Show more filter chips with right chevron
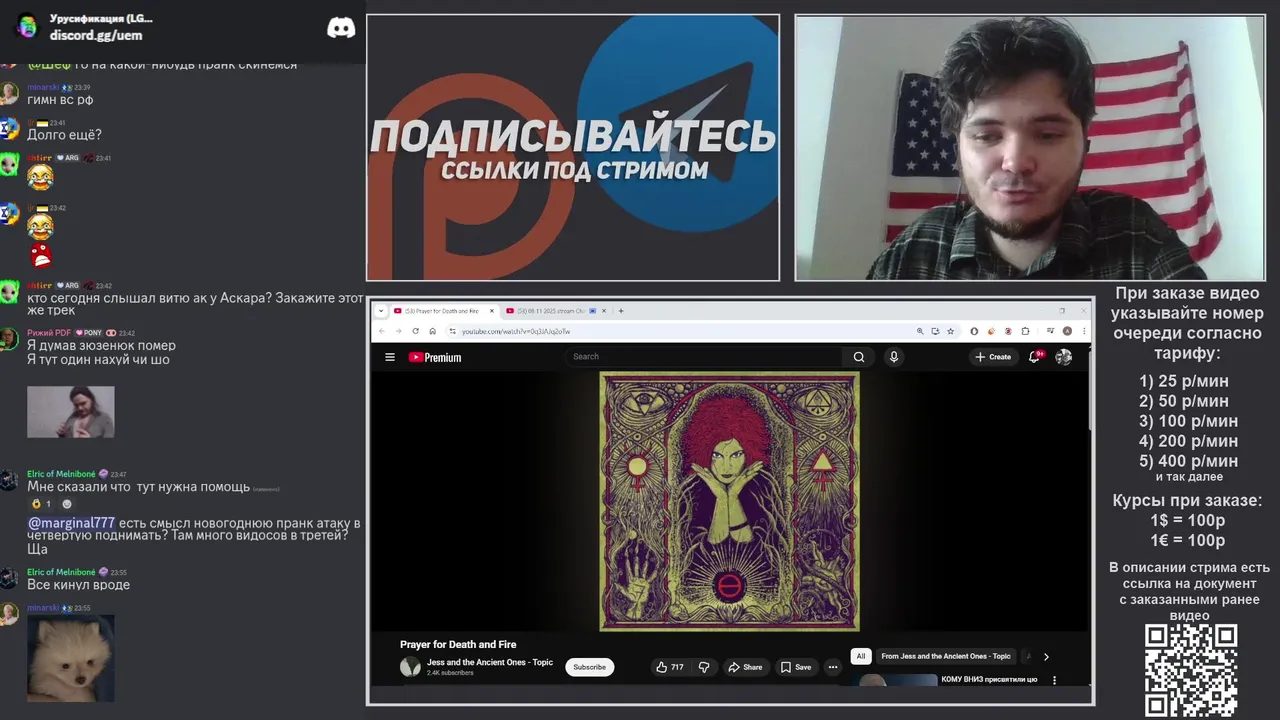This screenshot has width=1280, height=720. [x=1046, y=657]
